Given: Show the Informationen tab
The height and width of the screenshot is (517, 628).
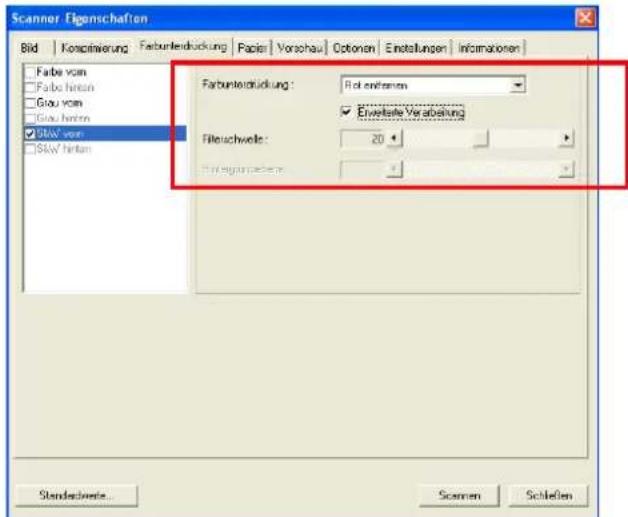Looking at the screenshot, I should [x=489, y=48].
